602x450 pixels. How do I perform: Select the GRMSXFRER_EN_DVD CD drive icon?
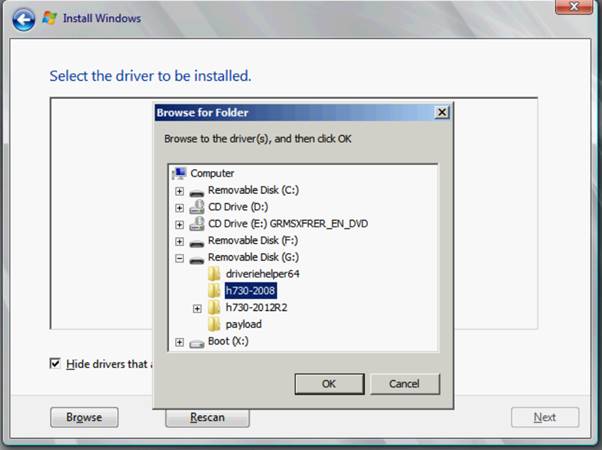tap(197, 224)
